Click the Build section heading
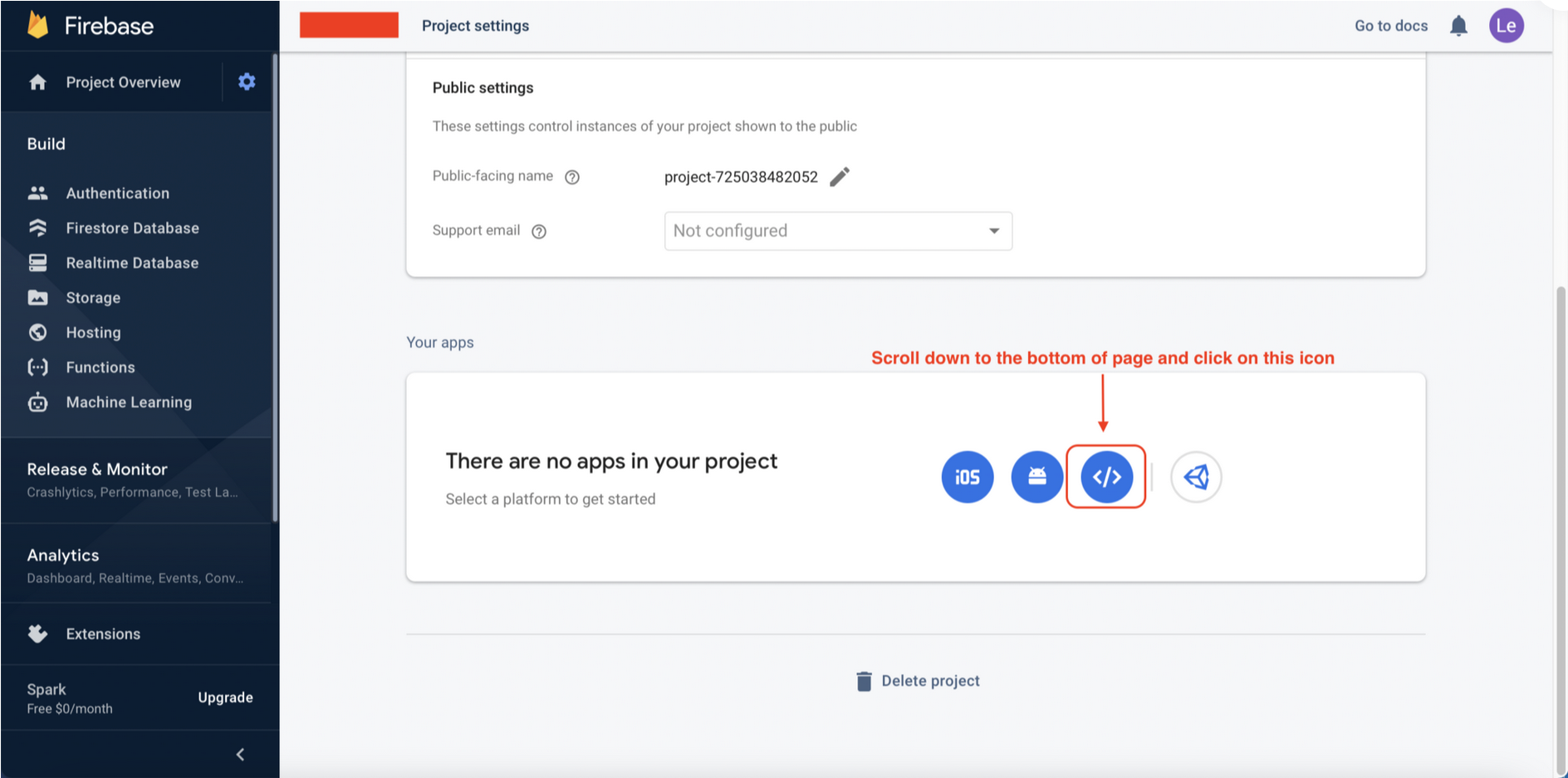 point(46,144)
